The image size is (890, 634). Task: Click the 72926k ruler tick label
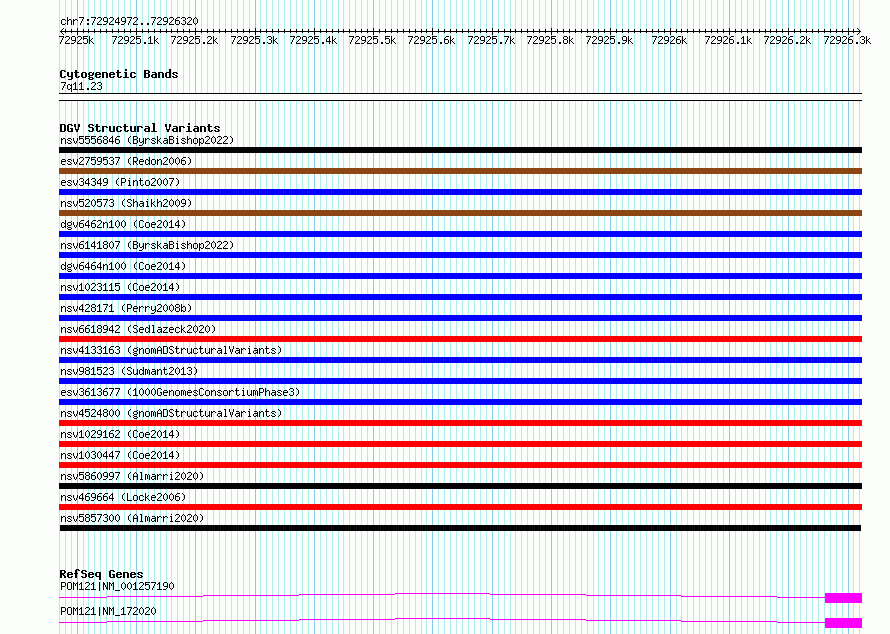pos(669,40)
